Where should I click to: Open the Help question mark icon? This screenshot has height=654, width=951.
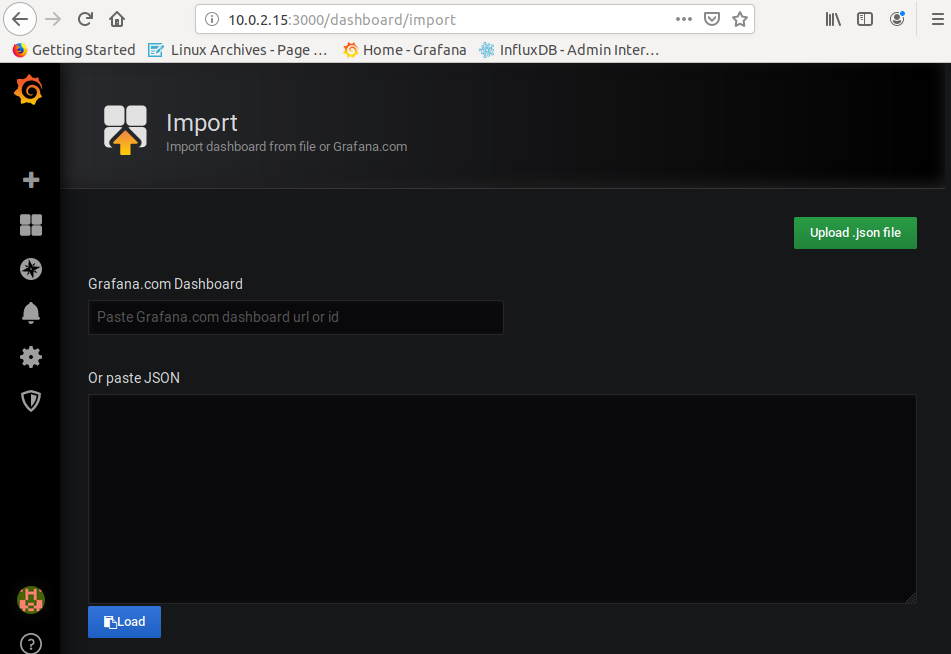tap(31, 644)
